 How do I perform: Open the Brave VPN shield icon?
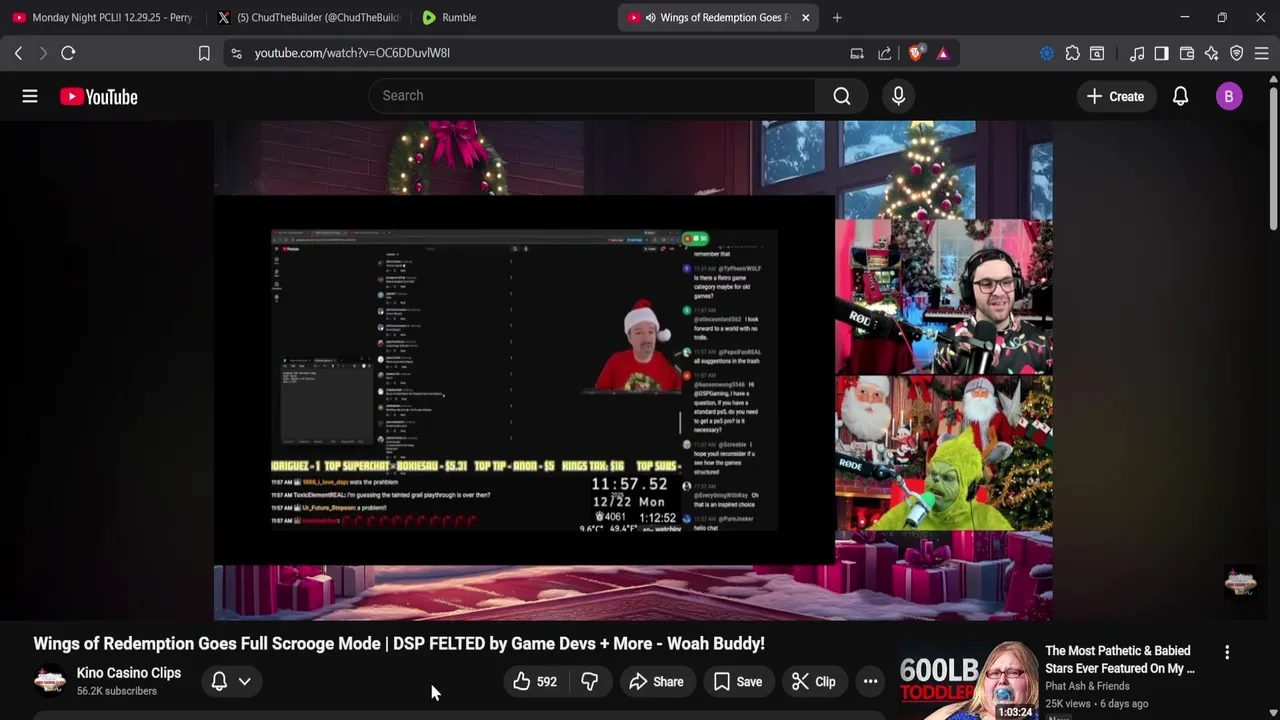(x=1237, y=53)
